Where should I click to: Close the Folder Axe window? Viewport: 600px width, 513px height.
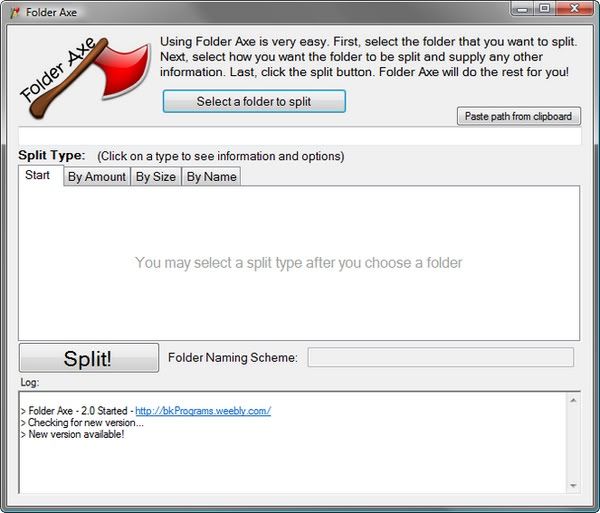574,9
